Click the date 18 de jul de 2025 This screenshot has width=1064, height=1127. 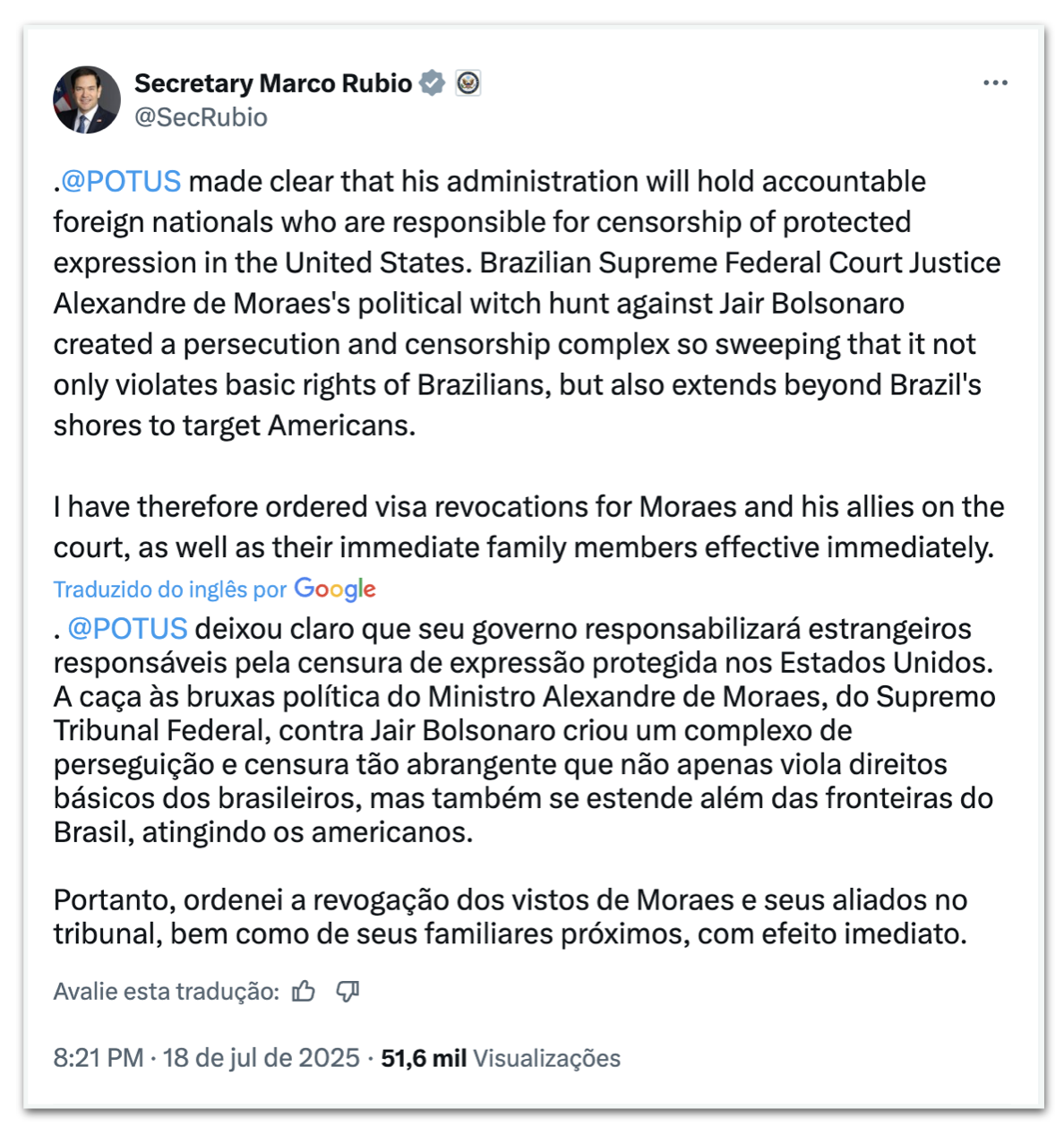(261, 1058)
